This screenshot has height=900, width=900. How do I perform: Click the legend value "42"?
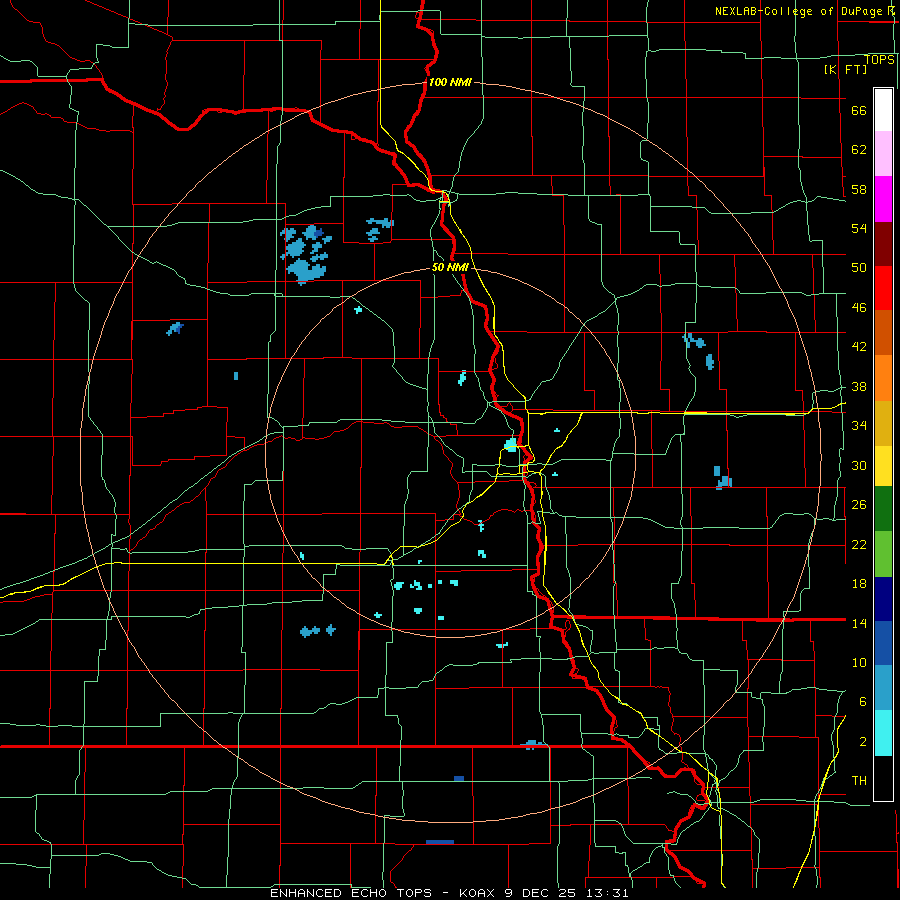pyautogui.click(x=859, y=347)
